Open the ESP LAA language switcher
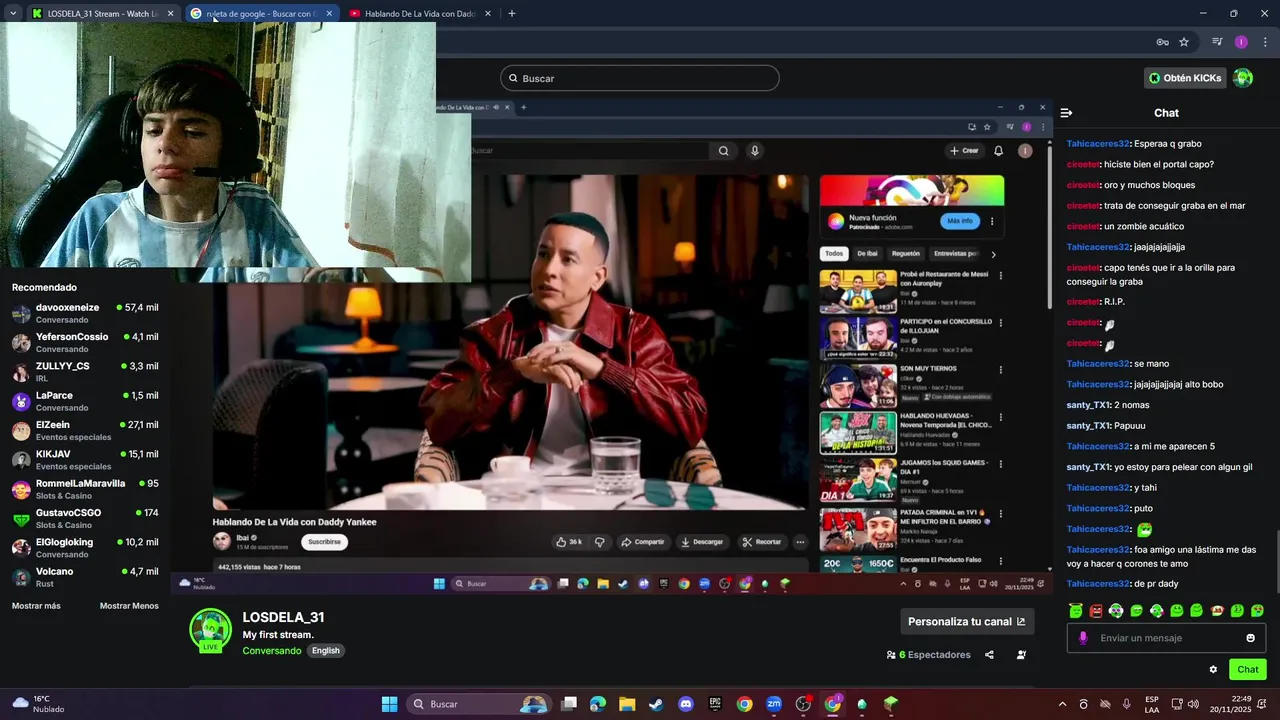The width and height of the screenshot is (1280, 720). click(1152, 704)
